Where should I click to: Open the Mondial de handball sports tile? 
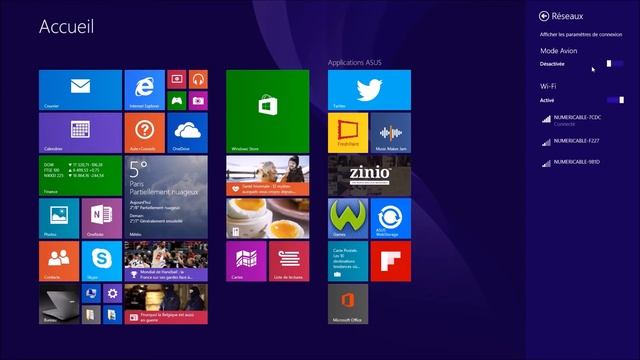(166, 261)
